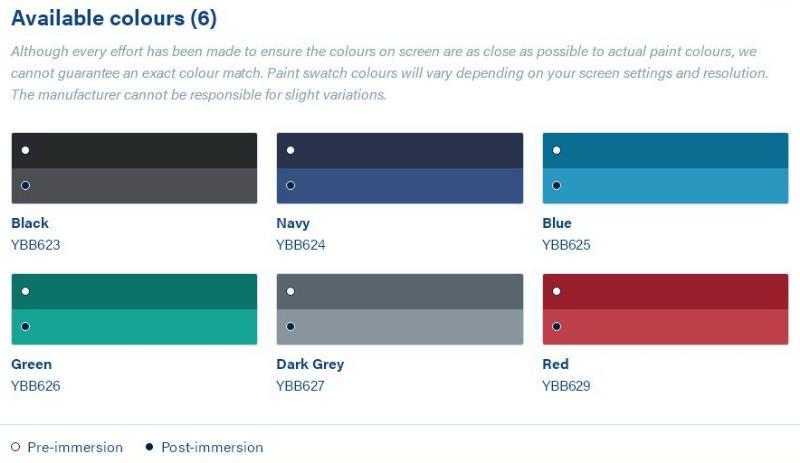
Task: Choose the Blue pre-immersion swatch
Action: pyautogui.click(x=665, y=151)
